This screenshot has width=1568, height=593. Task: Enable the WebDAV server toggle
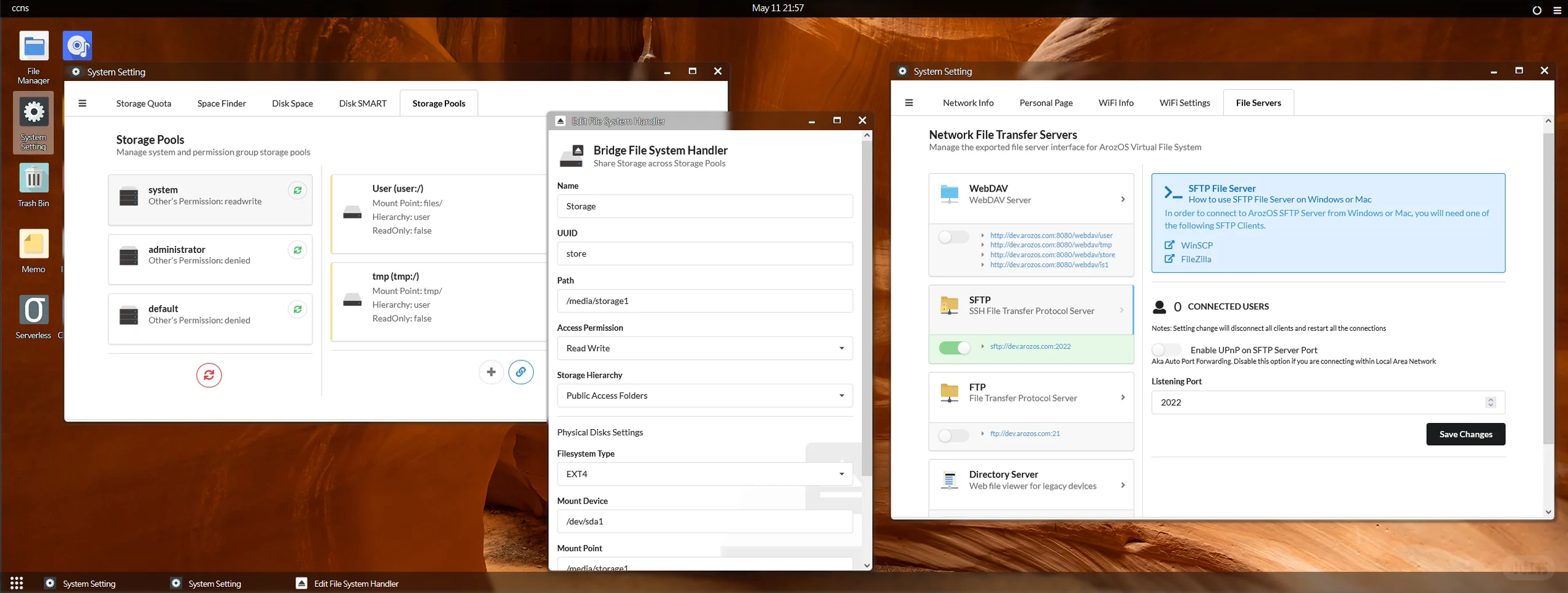(x=953, y=236)
